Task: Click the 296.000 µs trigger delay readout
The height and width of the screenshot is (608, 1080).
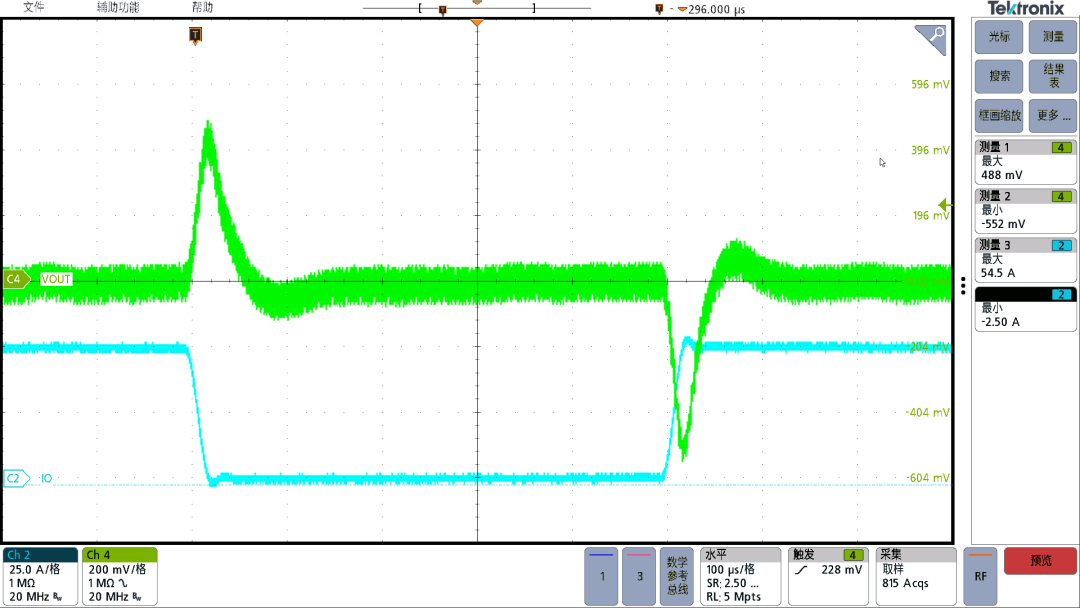Action: (716, 10)
